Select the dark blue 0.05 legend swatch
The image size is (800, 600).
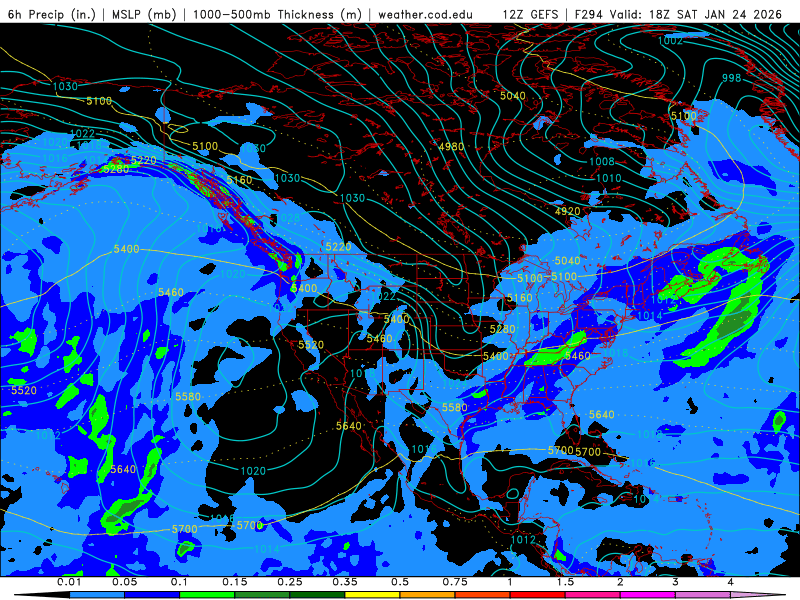[152, 595]
